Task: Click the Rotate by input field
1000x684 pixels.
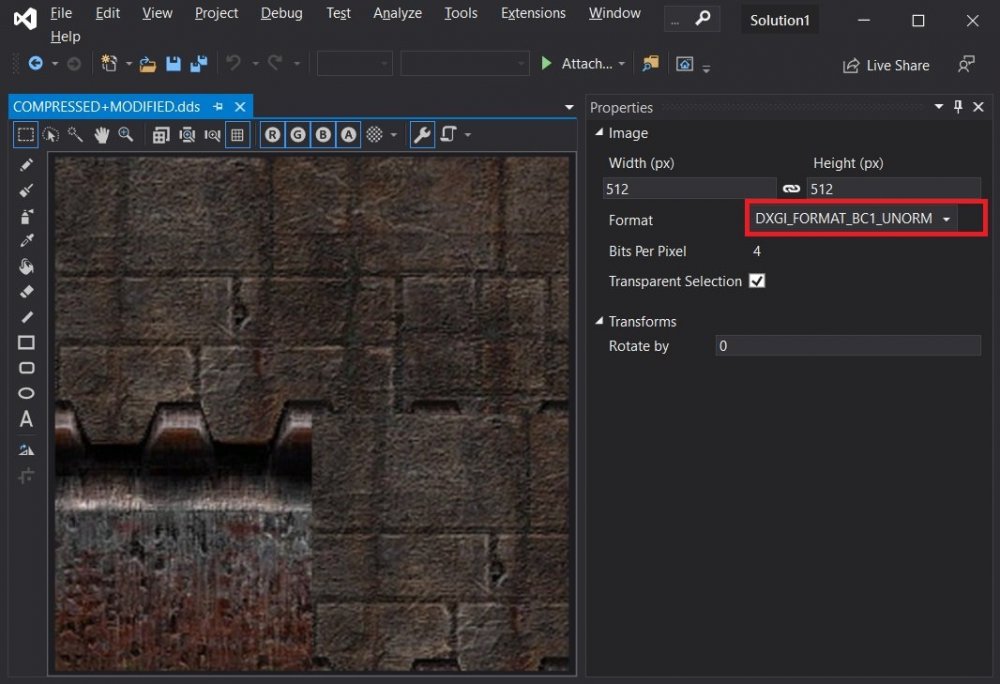Action: click(848, 346)
